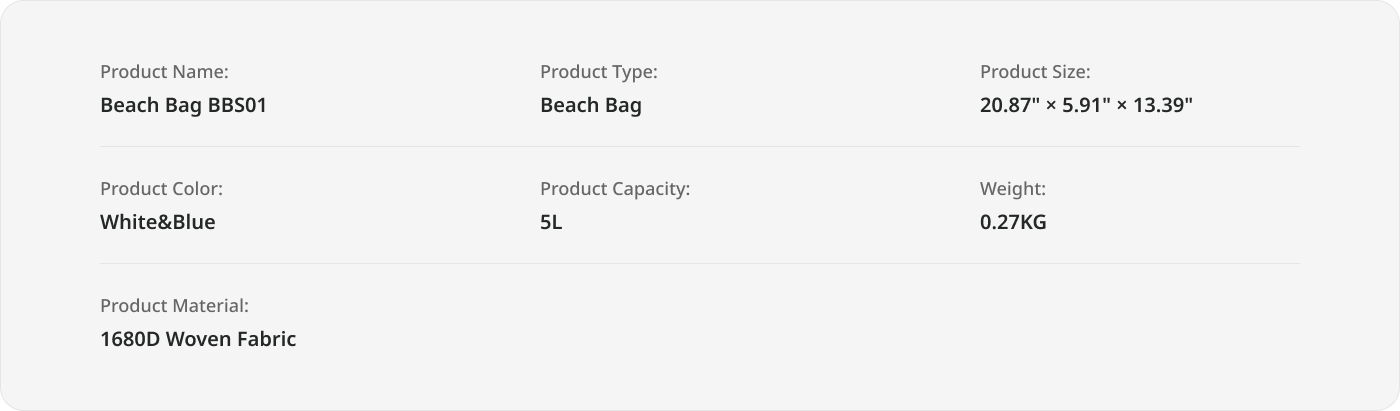Click the 1680D text in material value
Screen dimensions: 1400x411
130,339
